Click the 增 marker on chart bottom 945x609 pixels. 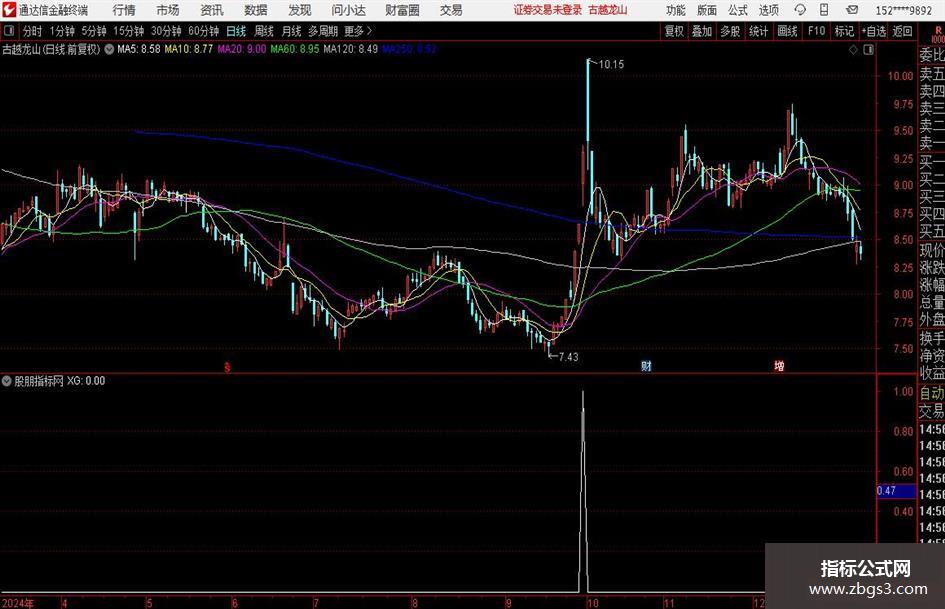[x=779, y=366]
